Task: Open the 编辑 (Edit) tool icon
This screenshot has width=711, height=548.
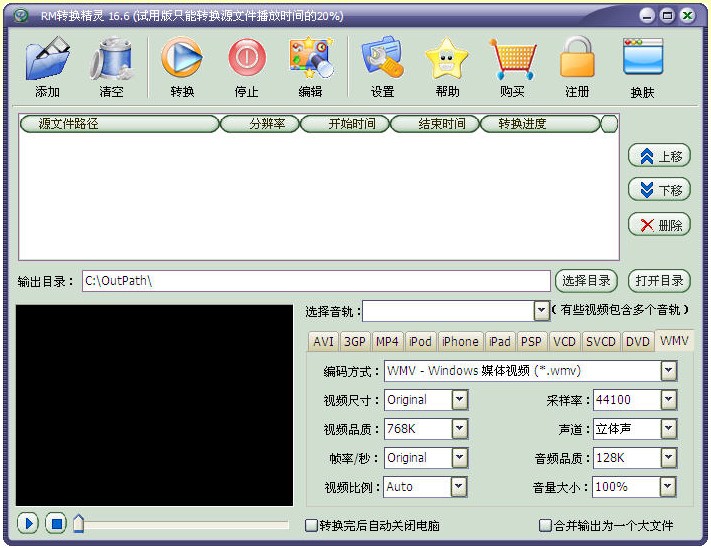Action: (x=311, y=58)
